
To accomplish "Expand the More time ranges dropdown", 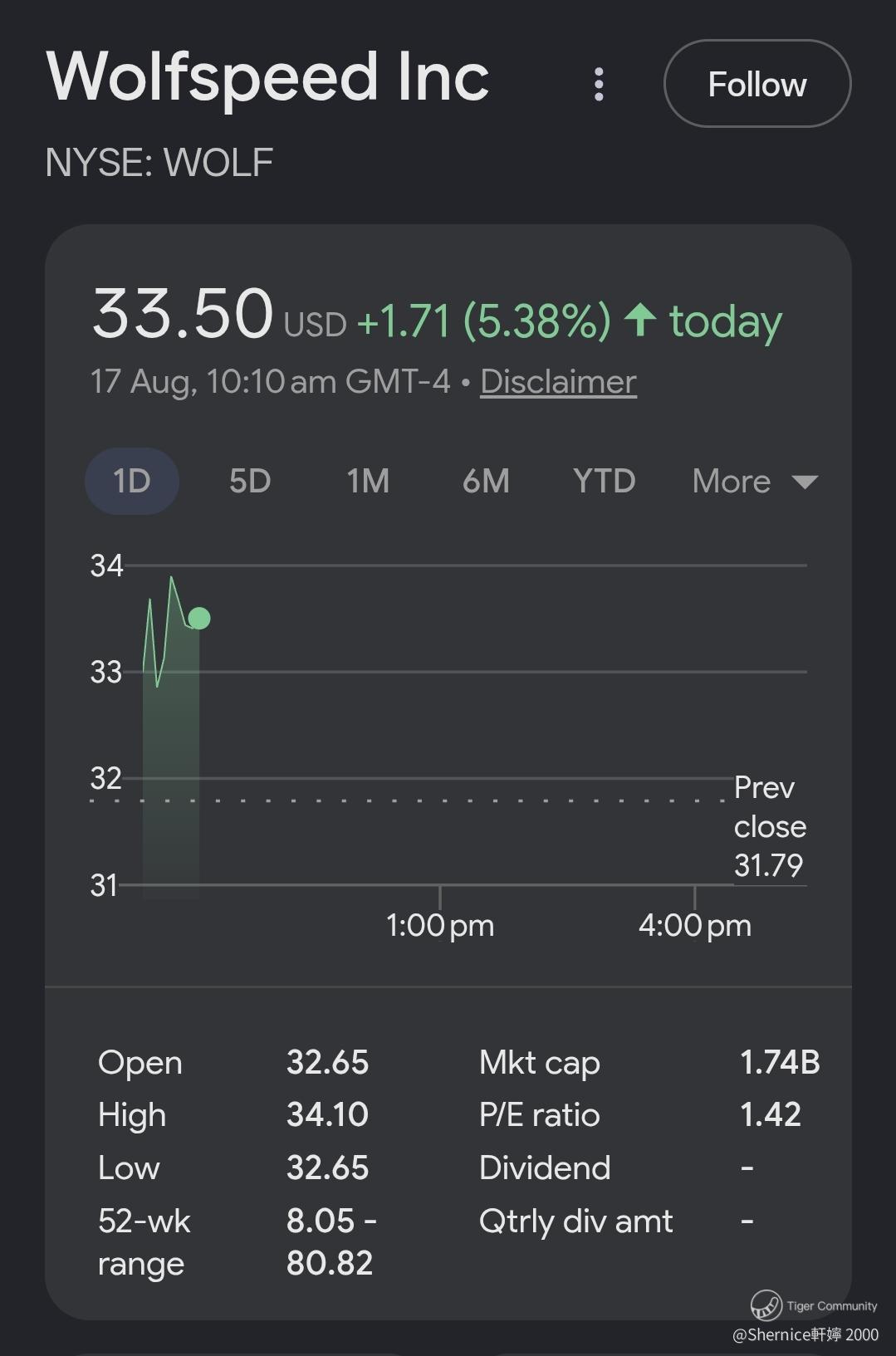I will [x=755, y=481].
